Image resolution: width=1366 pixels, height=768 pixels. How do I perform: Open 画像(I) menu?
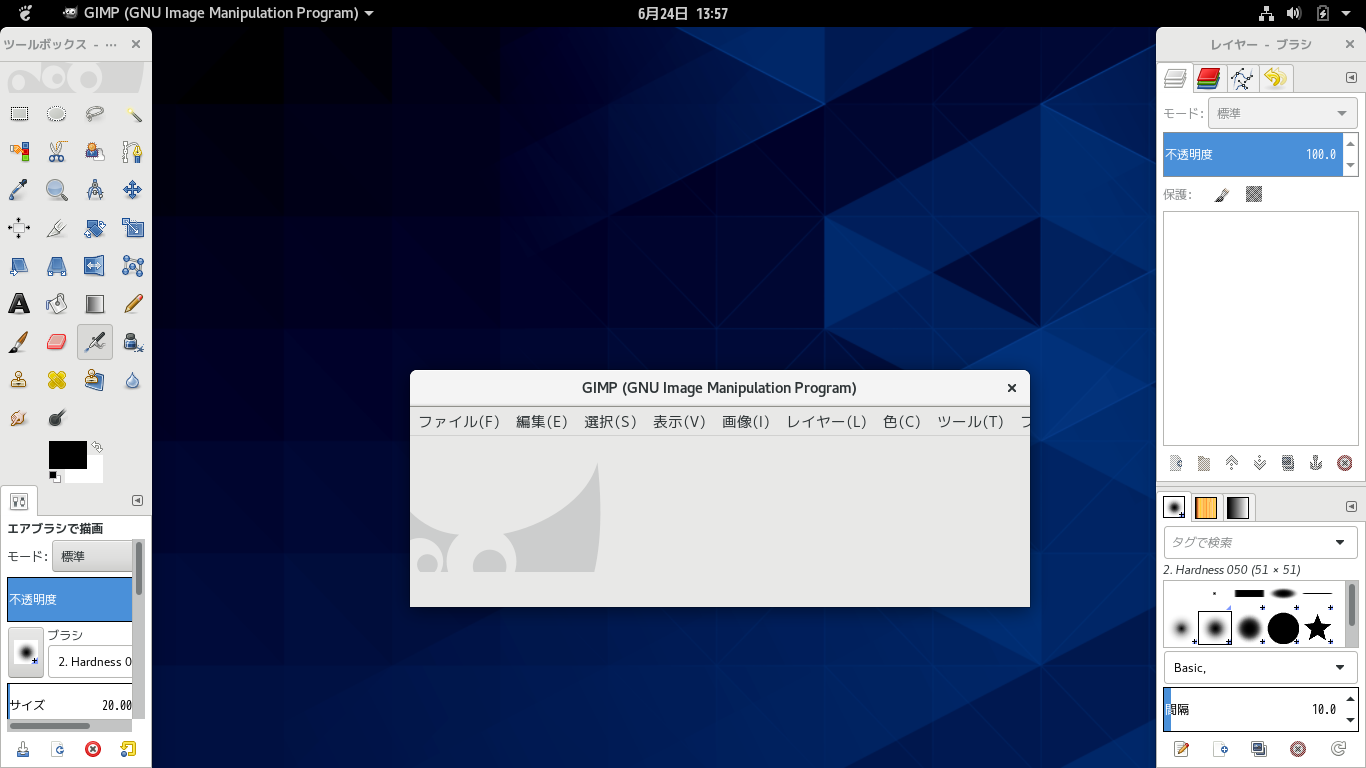point(746,422)
